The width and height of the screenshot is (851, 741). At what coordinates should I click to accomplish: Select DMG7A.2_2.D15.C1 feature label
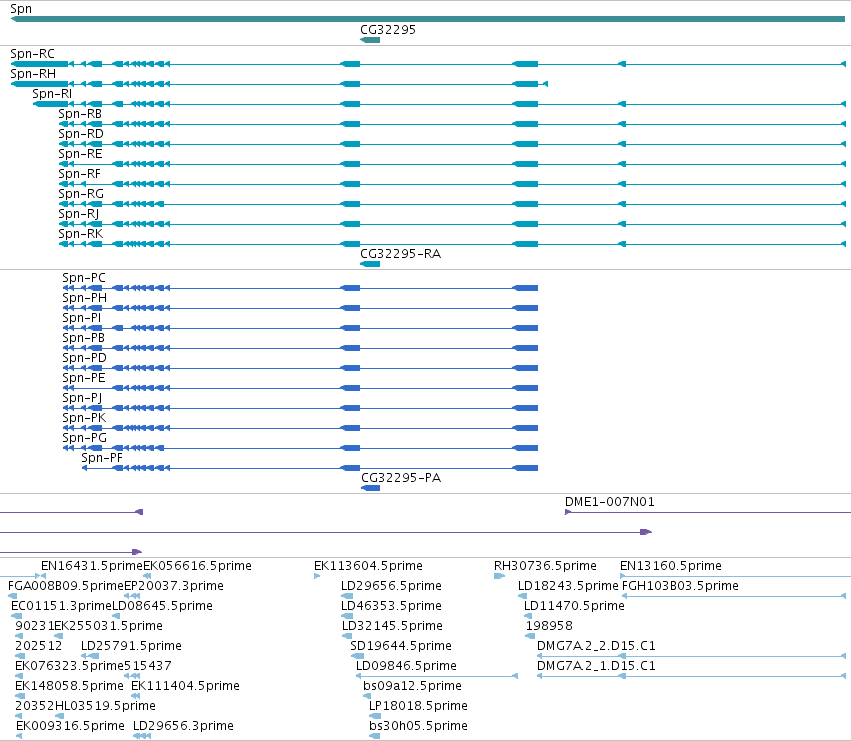(x=596, y=646)
